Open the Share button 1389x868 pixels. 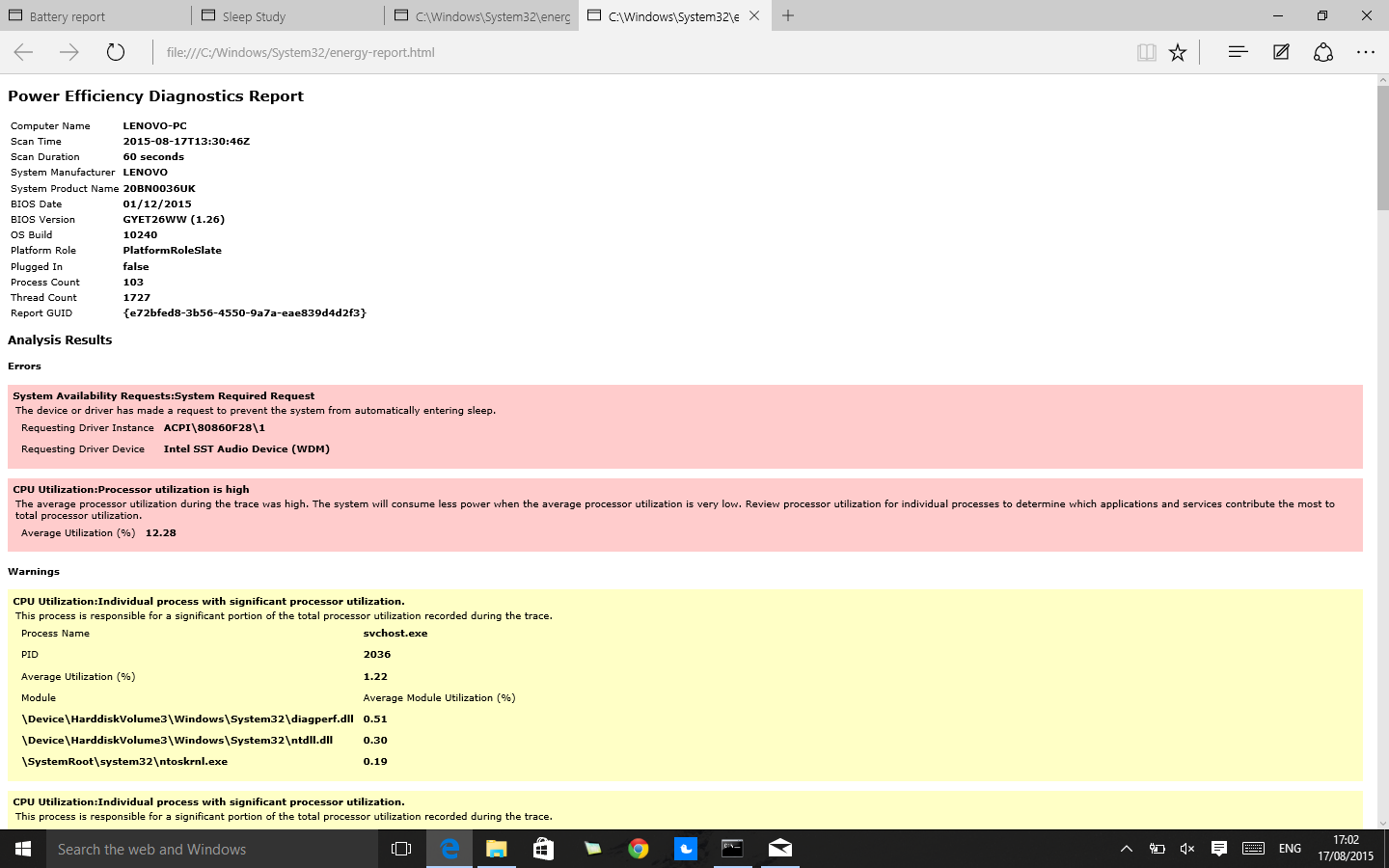pos(1323,52)
